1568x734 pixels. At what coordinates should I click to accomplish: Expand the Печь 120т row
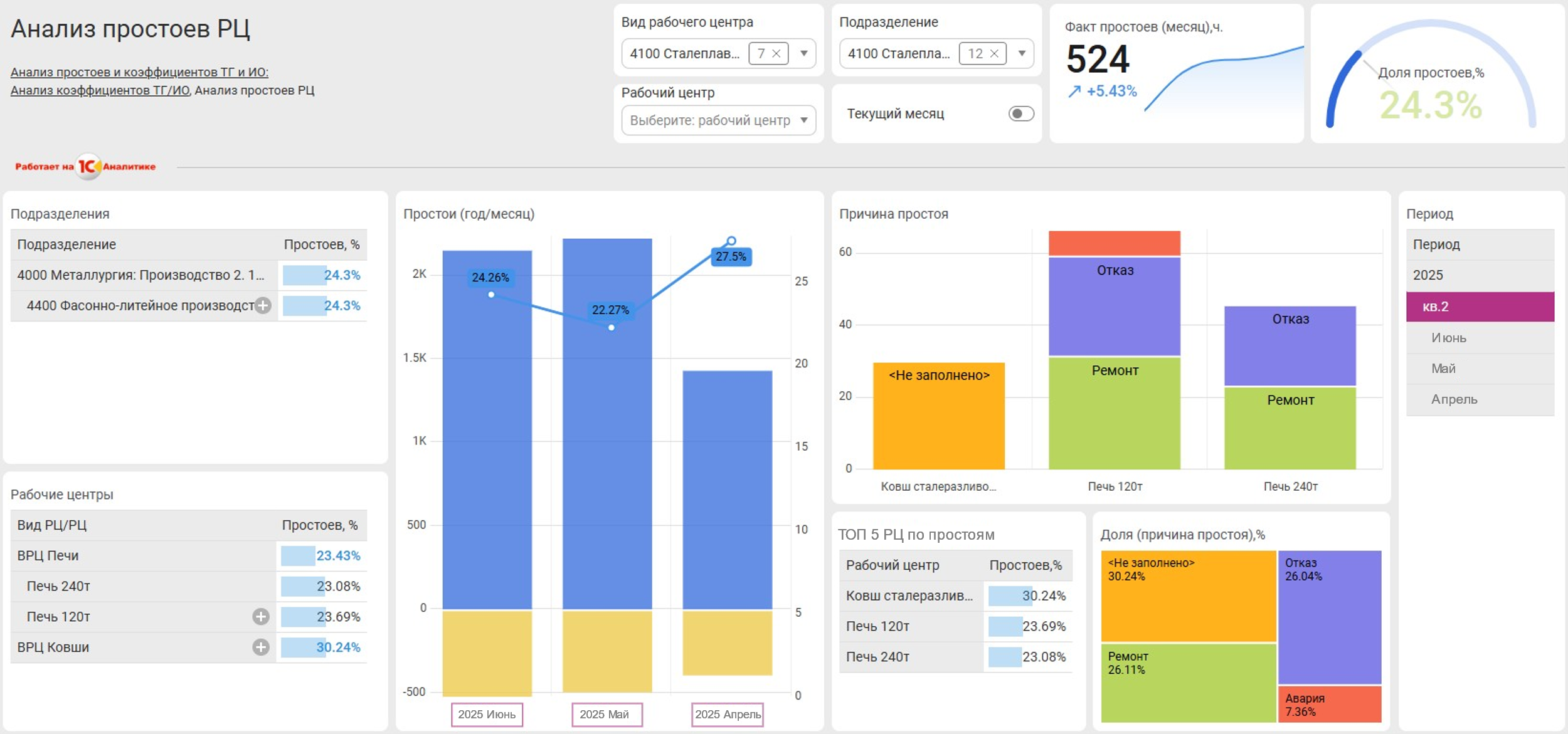click(x=261, y=617)
